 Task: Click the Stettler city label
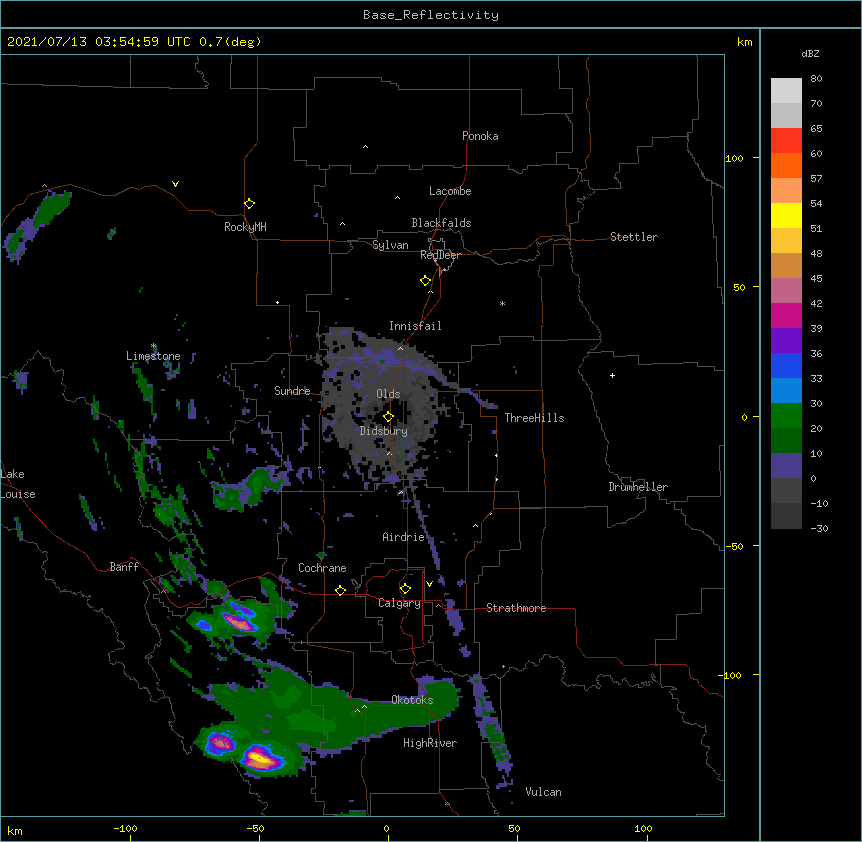pyautogui.click(x=634, y=237)
